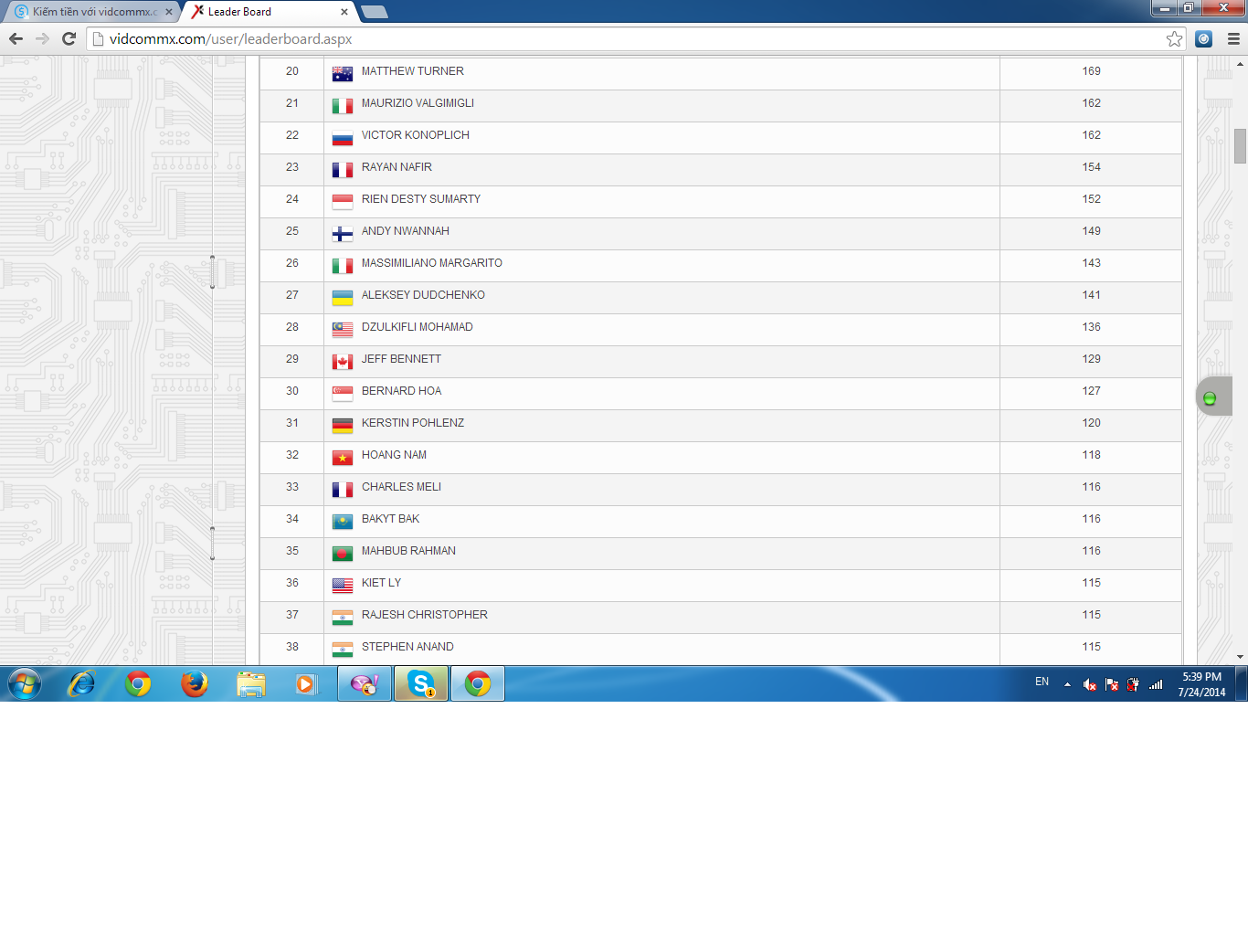The height and width of the screenshot is (952, 1248).
Task: Launch Internet Explorer from the taskbar
Action: point(81,683)
